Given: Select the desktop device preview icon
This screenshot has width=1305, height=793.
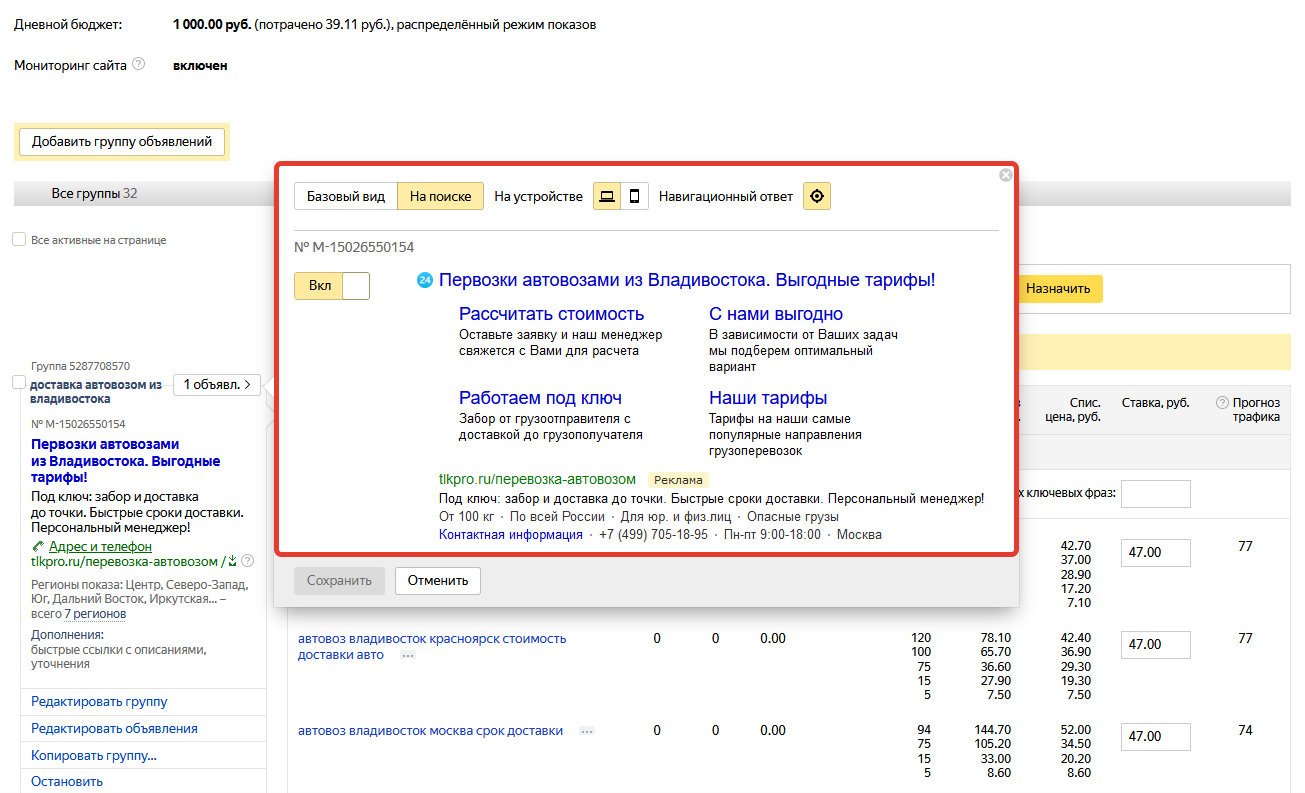Looking at the screenshot, I should (607, 196).
